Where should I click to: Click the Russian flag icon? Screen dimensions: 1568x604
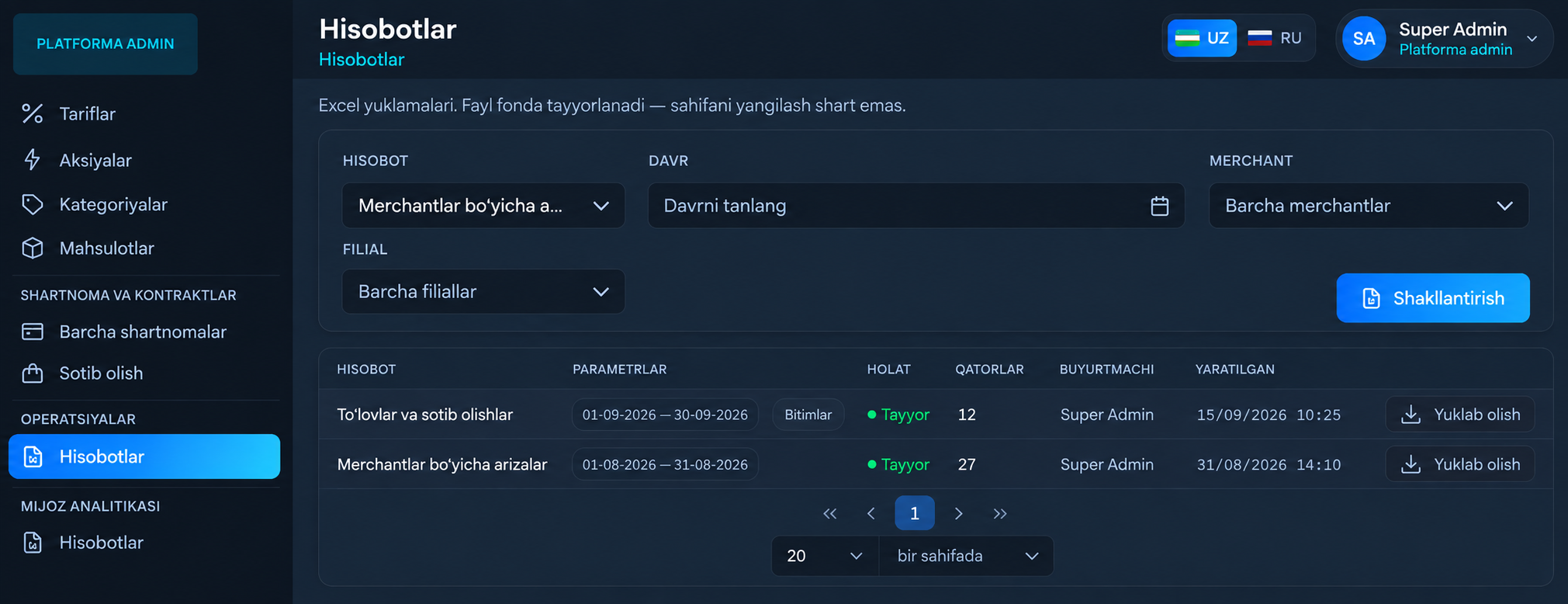pos(1260,38)
